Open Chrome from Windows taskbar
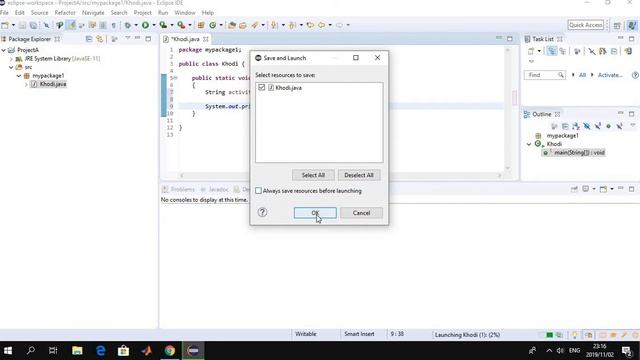Image resolution: width=640 pixels, height=360 pixels. coord(170,350)
